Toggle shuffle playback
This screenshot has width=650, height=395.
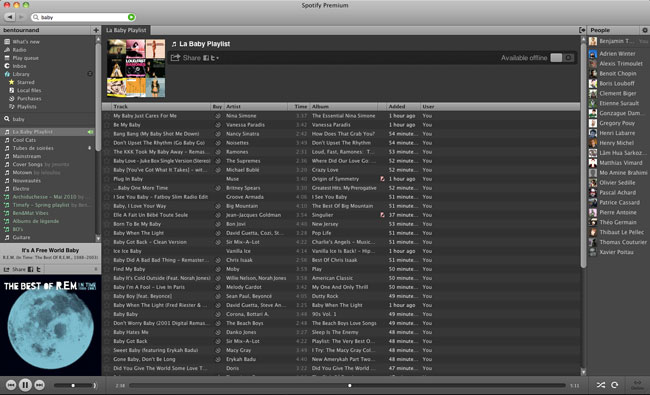[601, 385]
